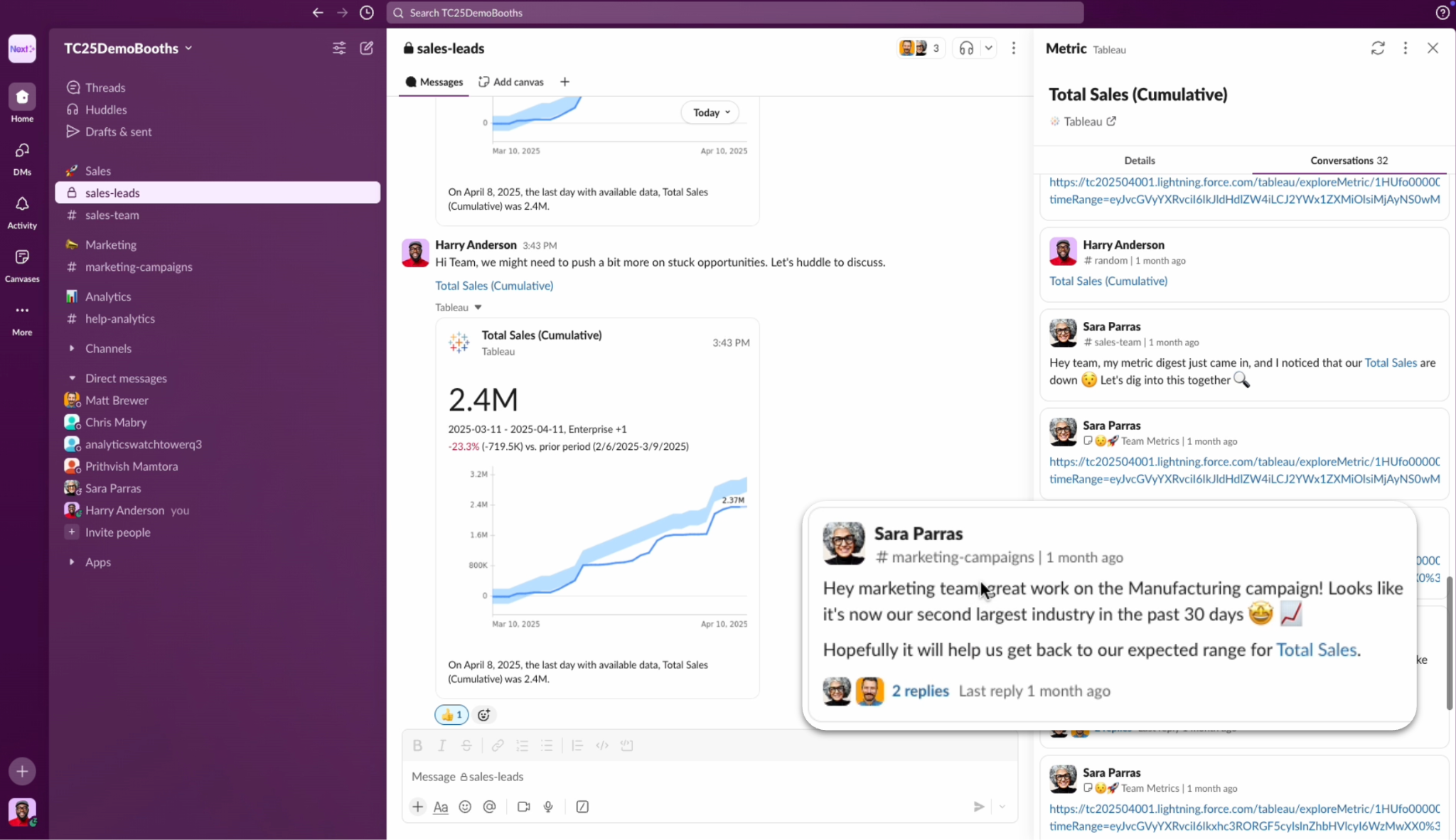Click the record video clip icon

[x=524, y=807]
